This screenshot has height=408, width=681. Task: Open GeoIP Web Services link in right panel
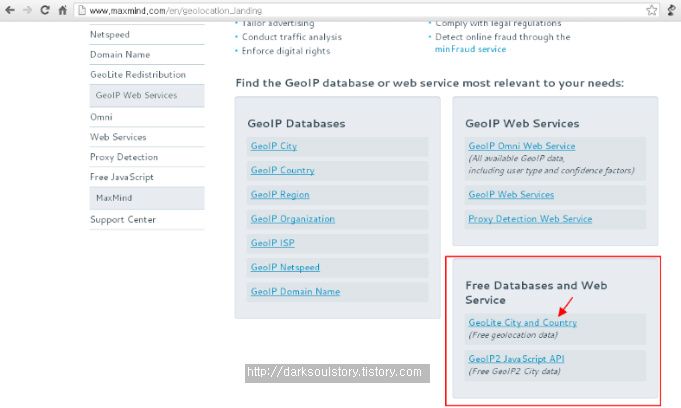tap(511, 195)
